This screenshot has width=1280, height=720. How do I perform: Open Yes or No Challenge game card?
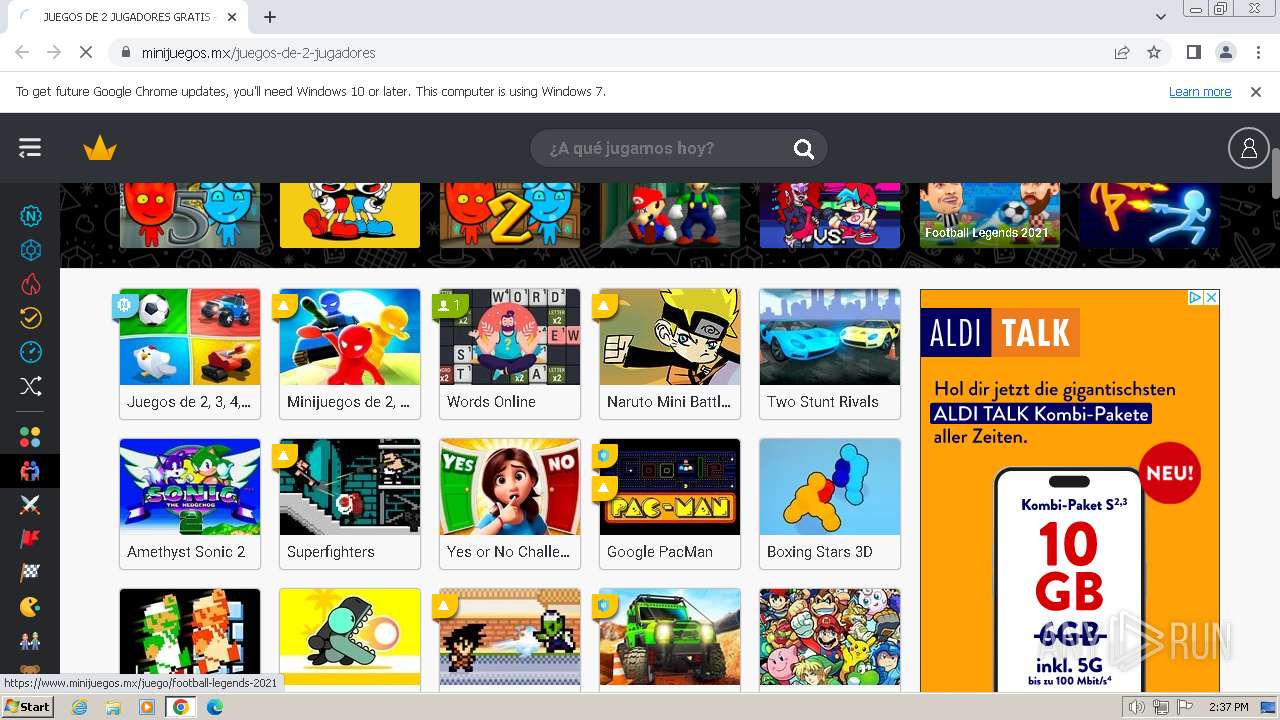tap(510, 504)
